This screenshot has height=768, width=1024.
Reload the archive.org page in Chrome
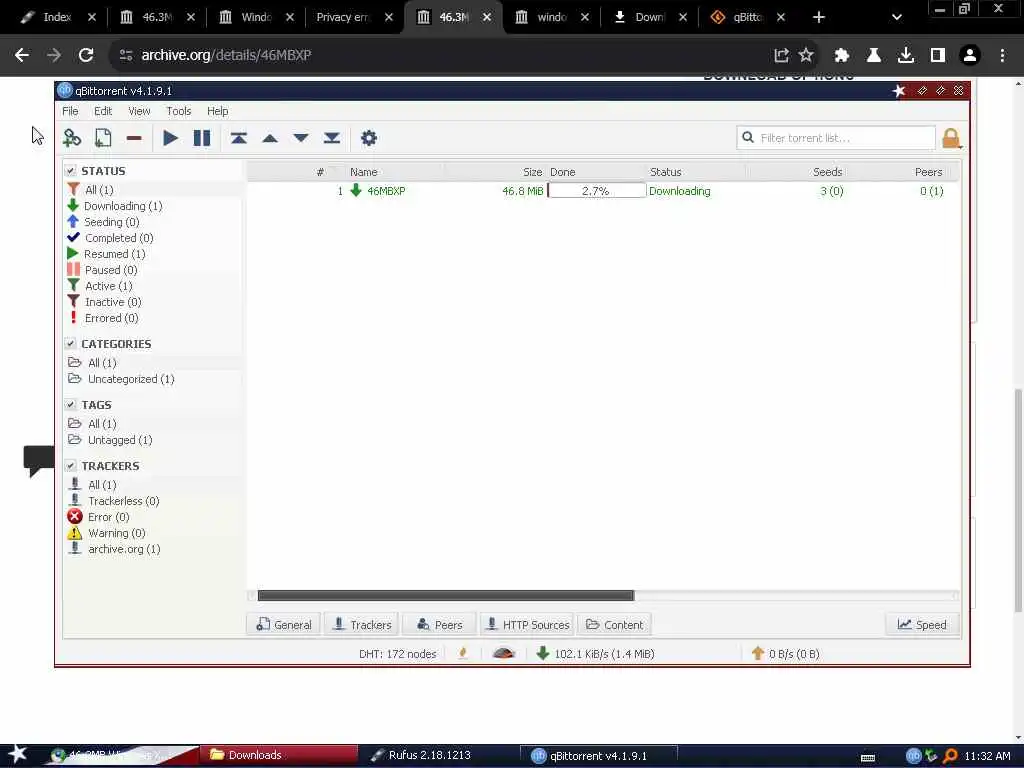[86, 55]
